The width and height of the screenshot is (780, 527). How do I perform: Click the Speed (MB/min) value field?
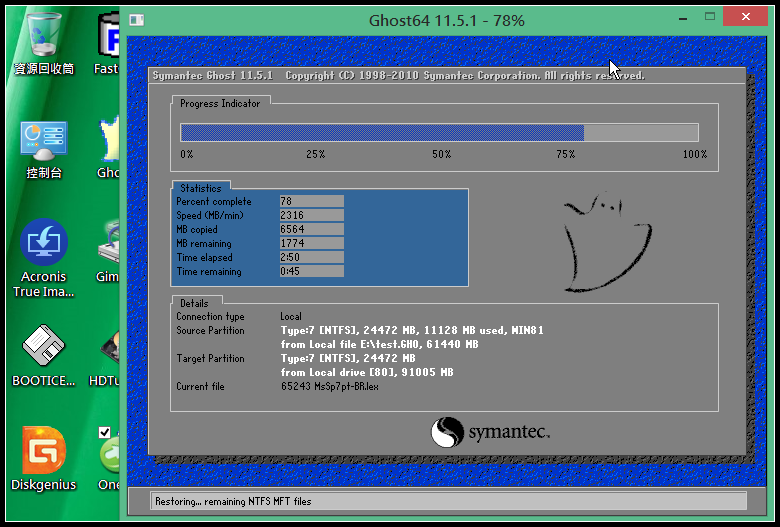(x=311, y=215)
